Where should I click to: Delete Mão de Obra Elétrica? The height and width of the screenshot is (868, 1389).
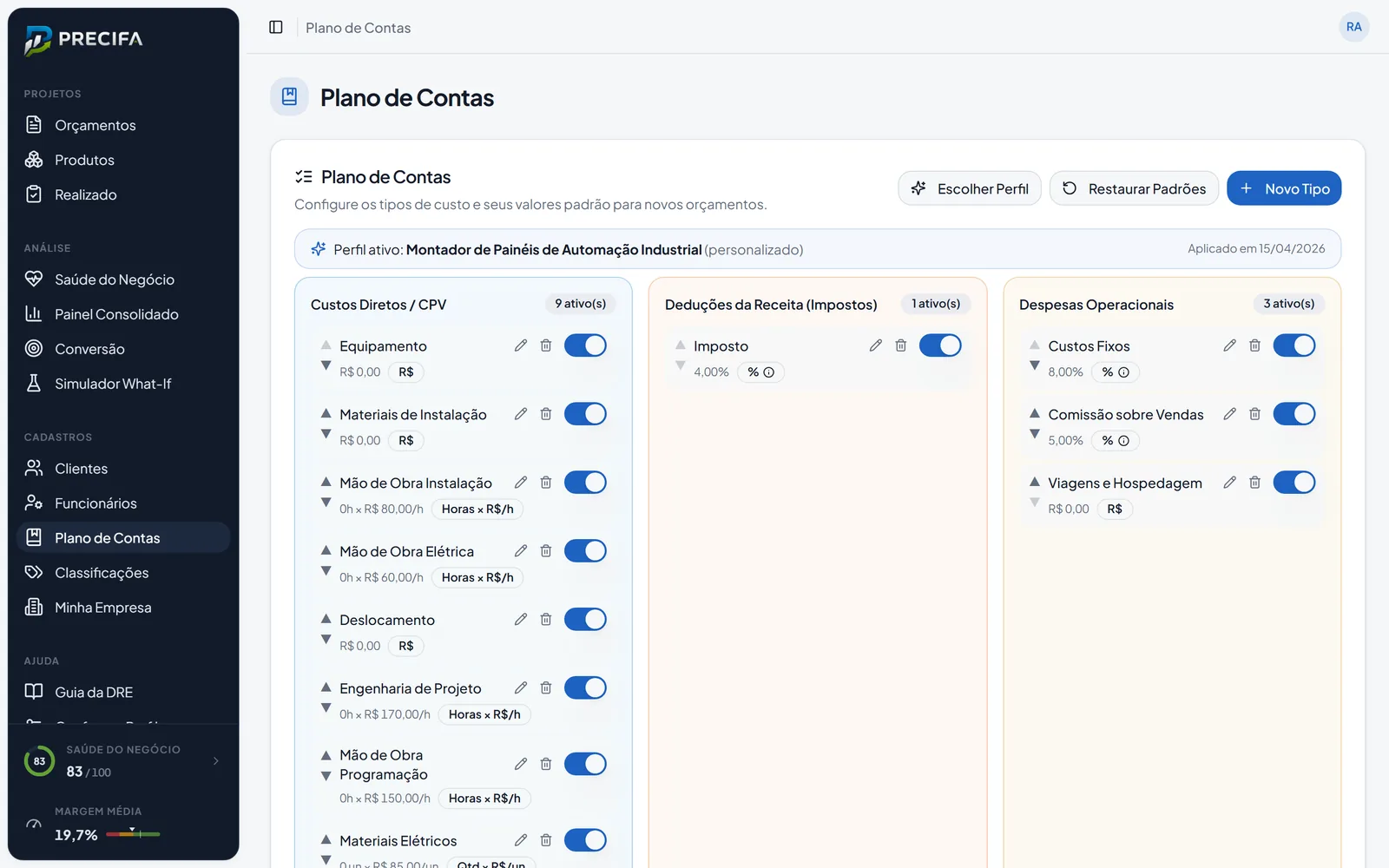[x=546, y=551]
